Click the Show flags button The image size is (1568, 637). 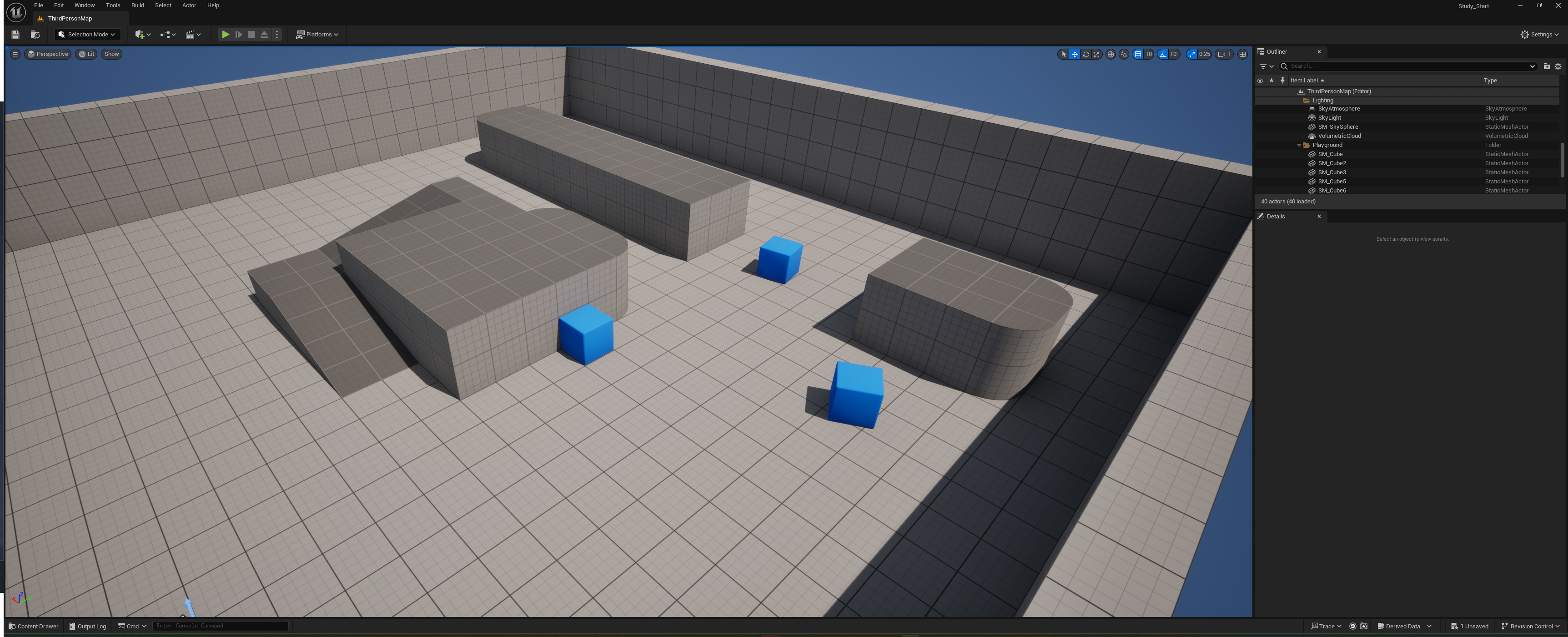click(111, 54)
